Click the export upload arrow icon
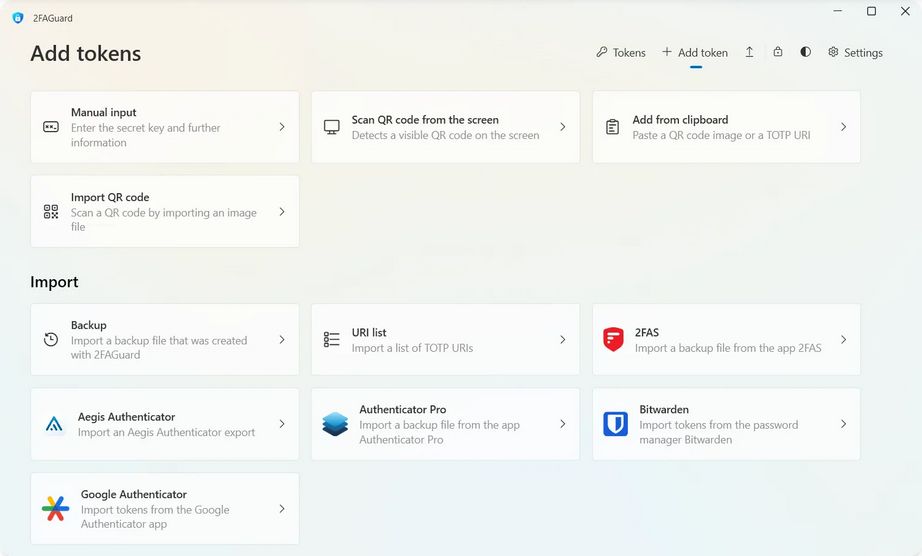 tap(750, 52)
